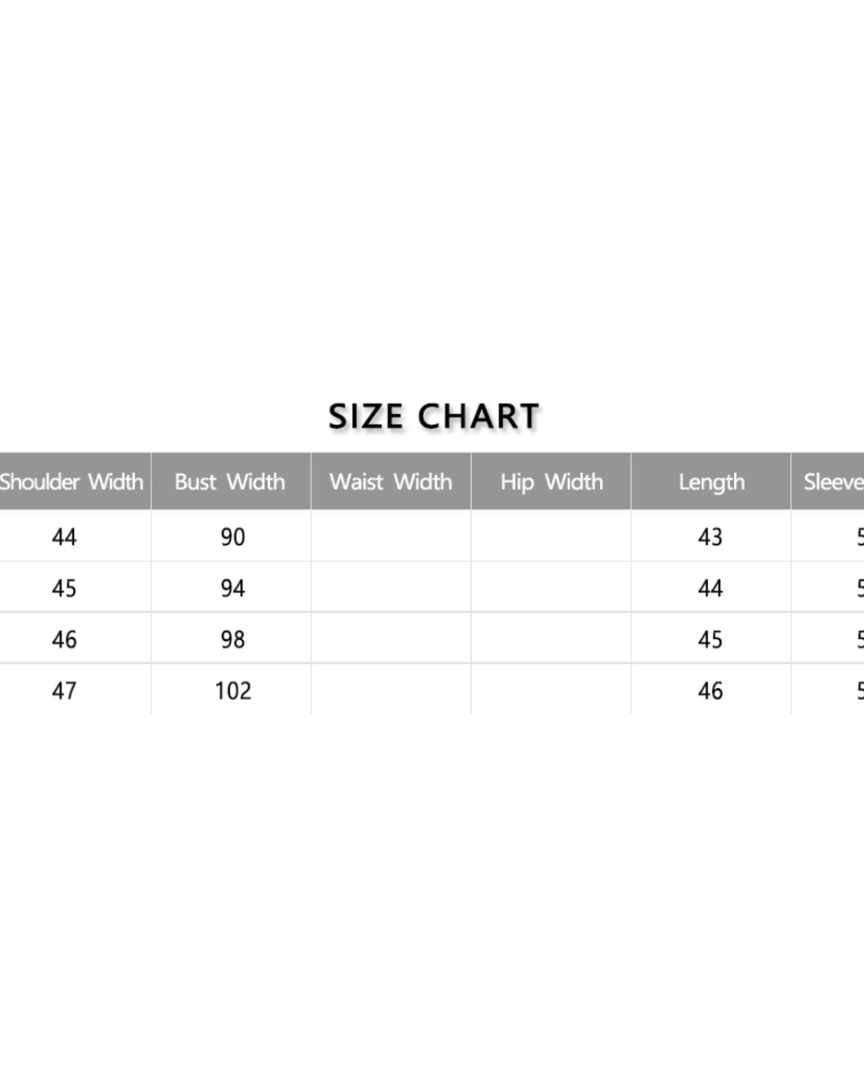The width and height of the screenshot is (864, 1080).
Task: Click the 45 in Length column
Action: coord(710,639)
